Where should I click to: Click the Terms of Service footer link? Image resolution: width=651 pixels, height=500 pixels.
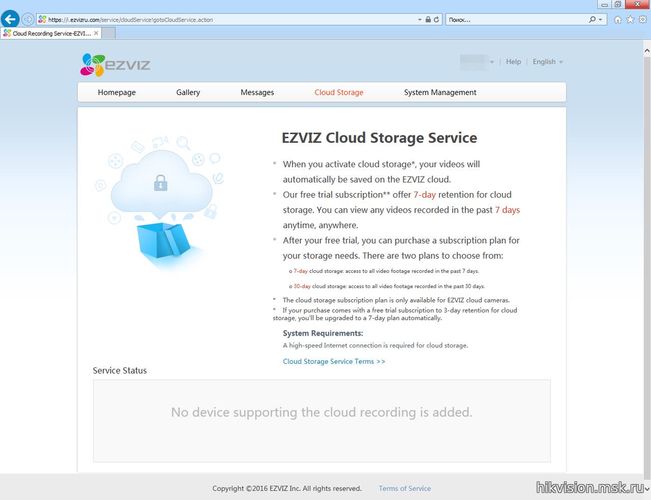coord(405,488)
